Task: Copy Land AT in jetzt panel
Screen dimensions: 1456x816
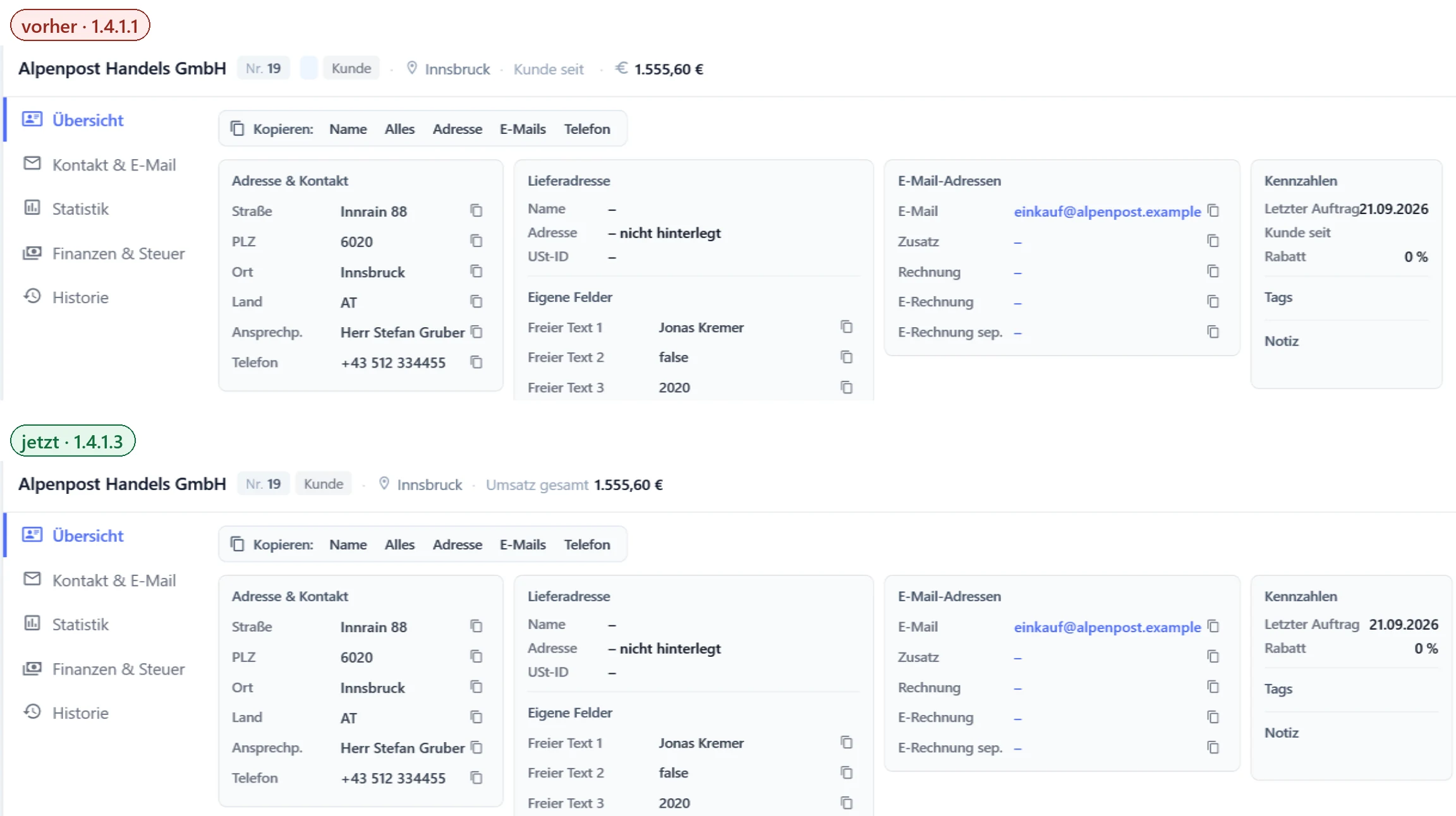Action: pyautogui.click(x=476, y=717)
